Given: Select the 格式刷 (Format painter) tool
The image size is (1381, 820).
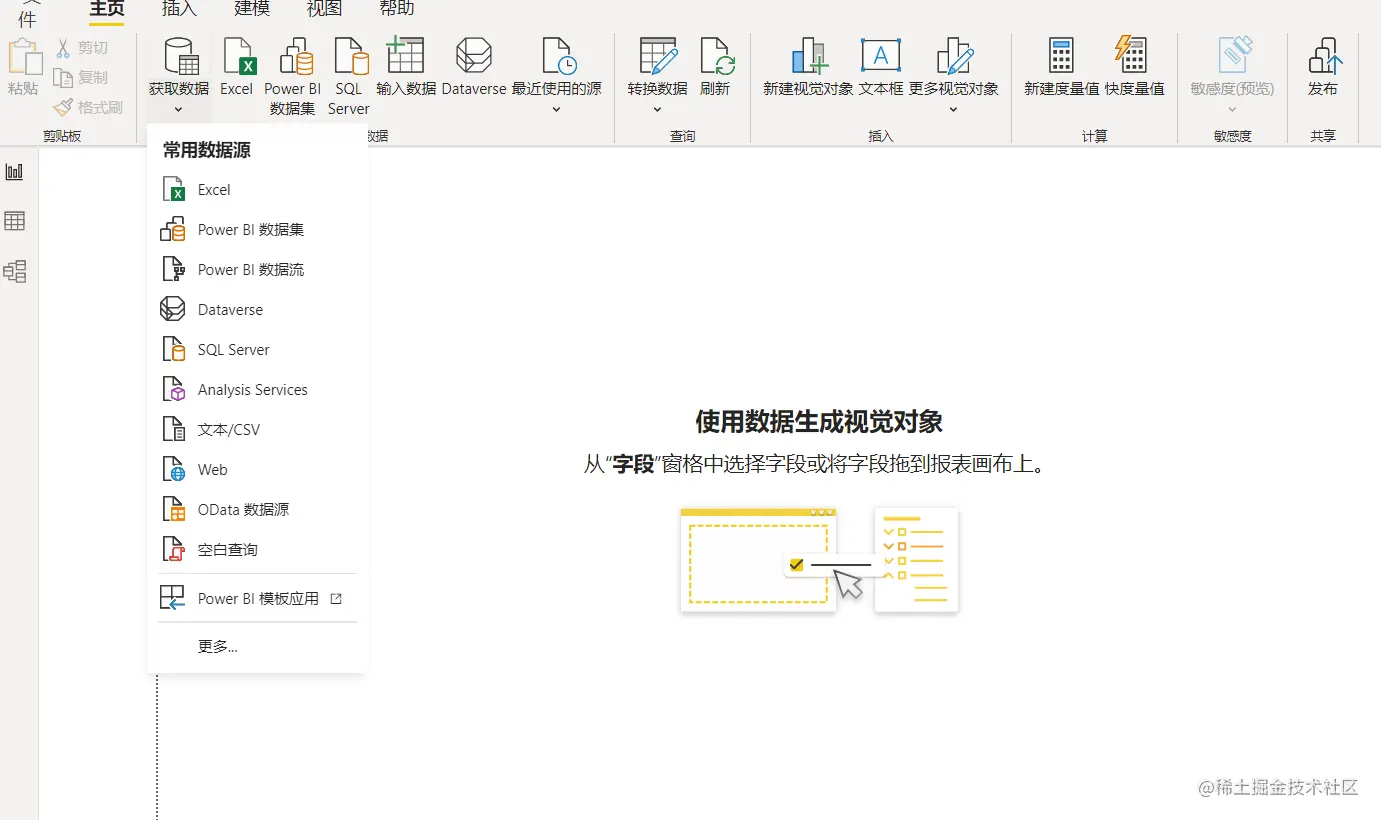Looking at the screenshot, I should point(88,107).
